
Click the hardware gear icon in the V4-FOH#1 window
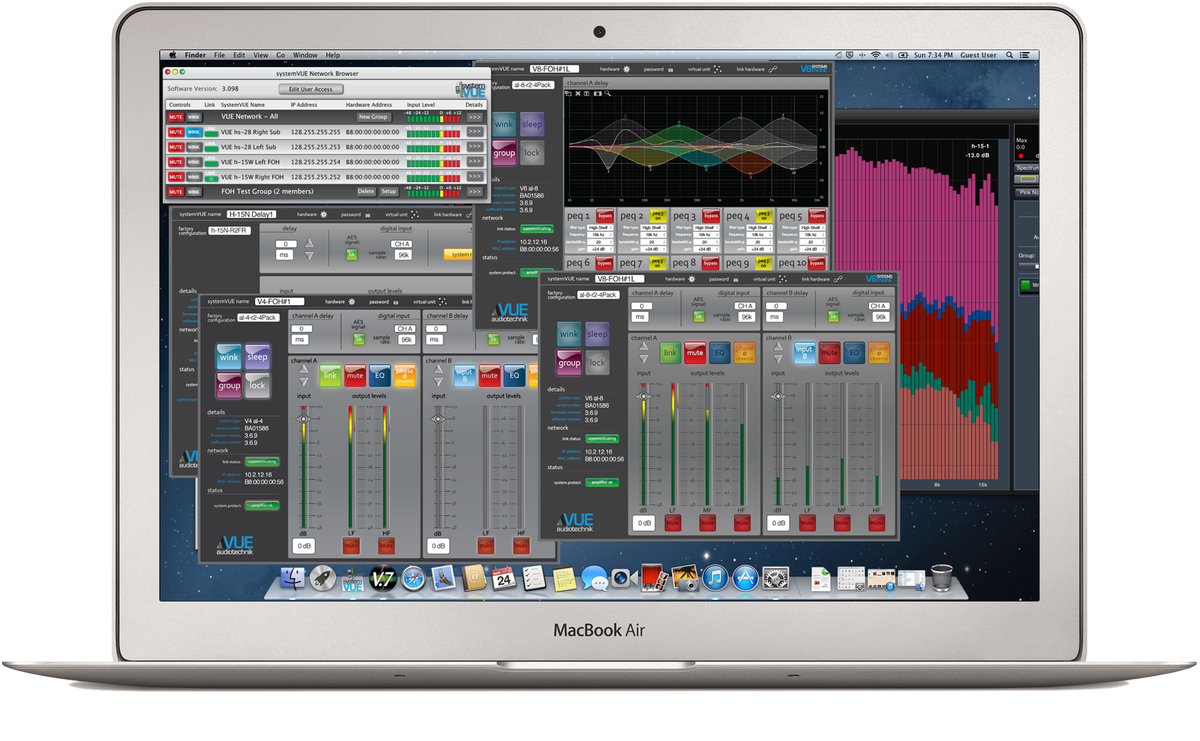click(352, 301)
